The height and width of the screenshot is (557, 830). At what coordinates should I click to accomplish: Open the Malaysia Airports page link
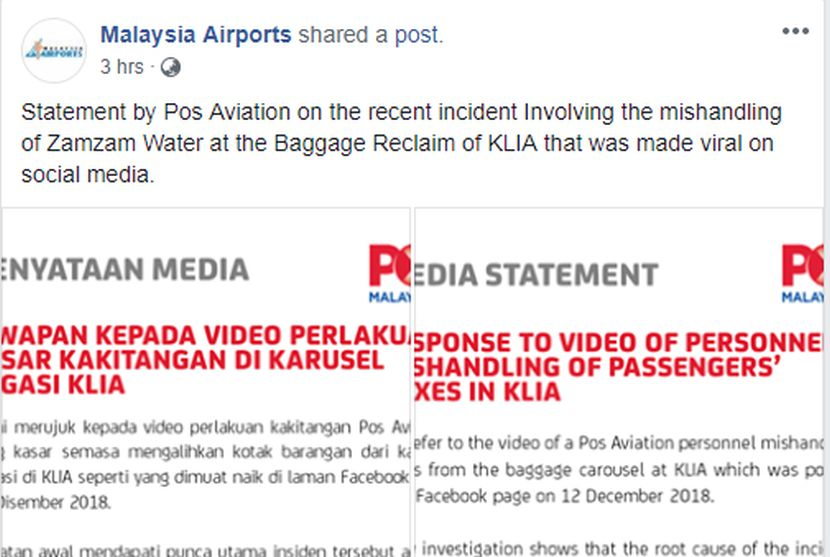(x=196, y=35)
